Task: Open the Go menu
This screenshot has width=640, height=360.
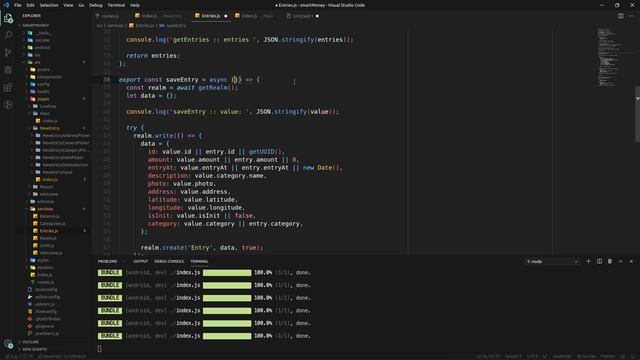Action: click(x=81, y=5)
